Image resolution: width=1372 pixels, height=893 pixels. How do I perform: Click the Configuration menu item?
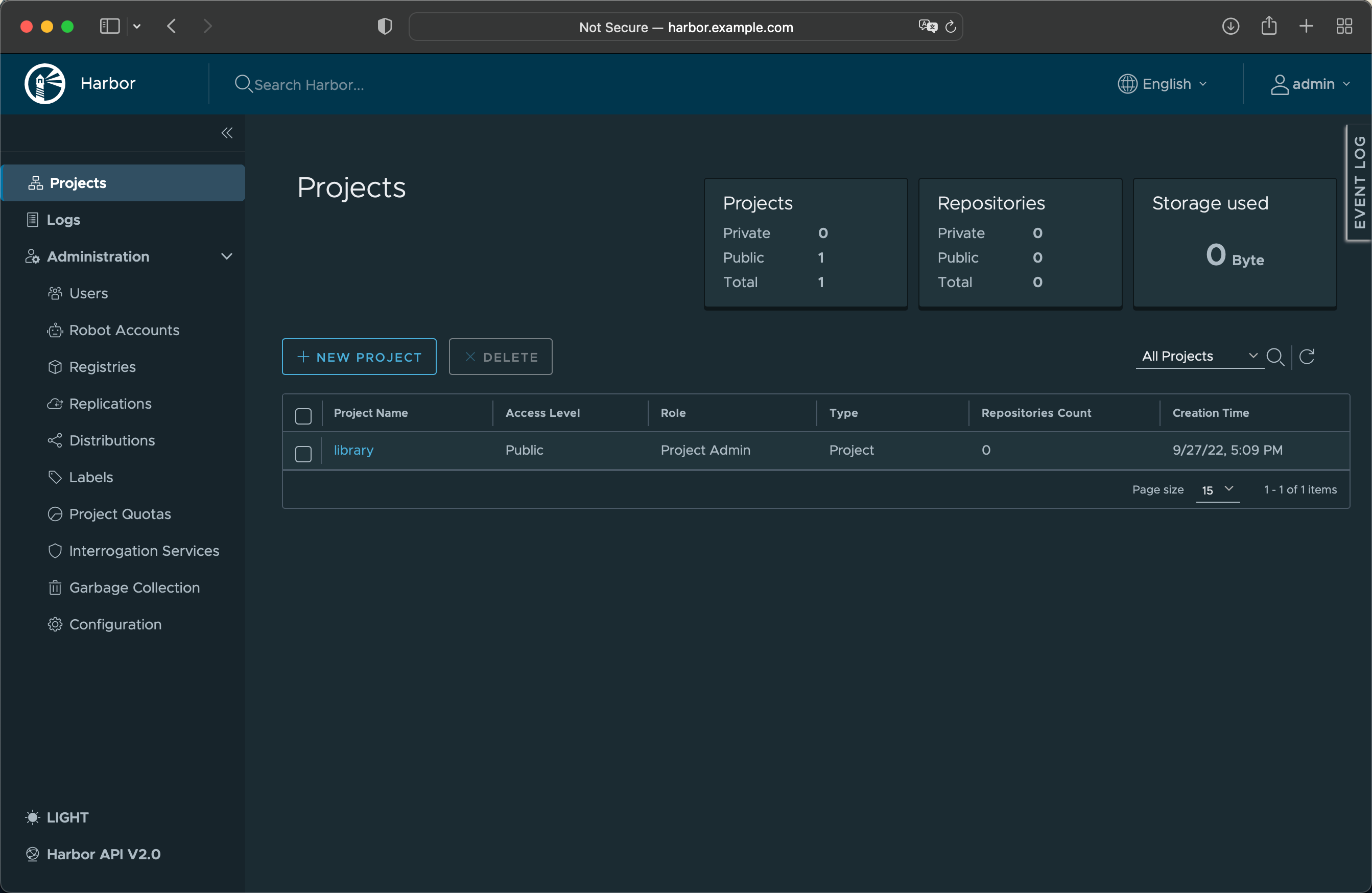[115, 624]
